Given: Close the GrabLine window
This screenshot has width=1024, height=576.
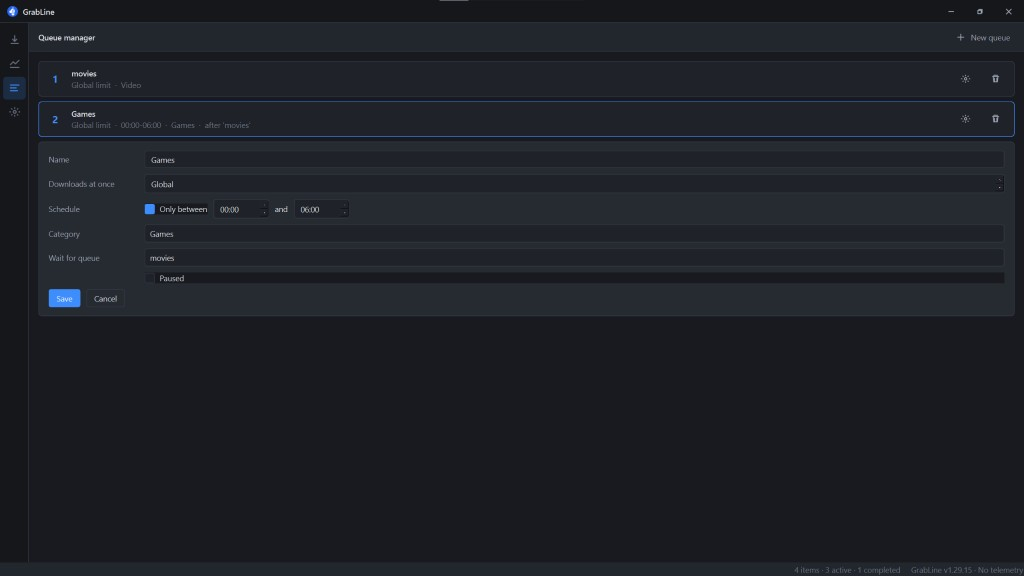Looking at the screenshot, I should (1008, 12).
